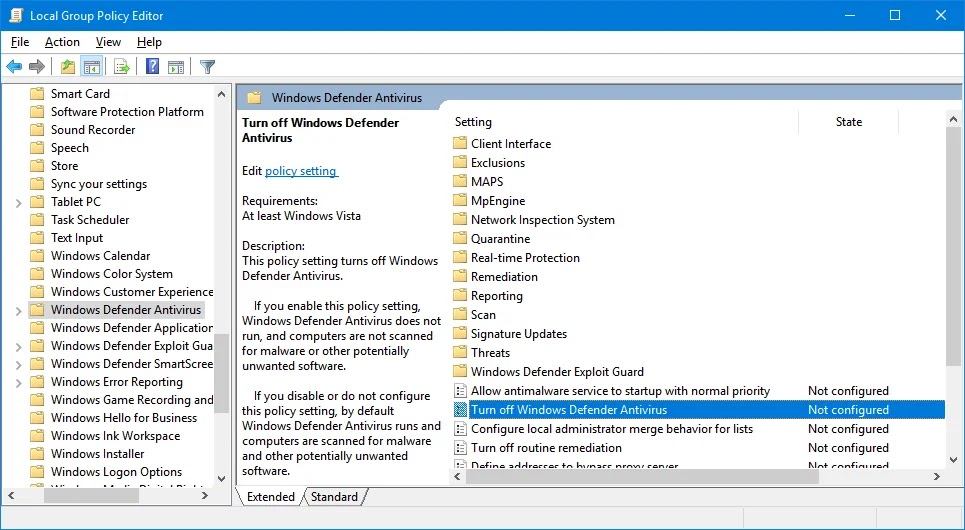Open the View menu

(x=108, y=42)
